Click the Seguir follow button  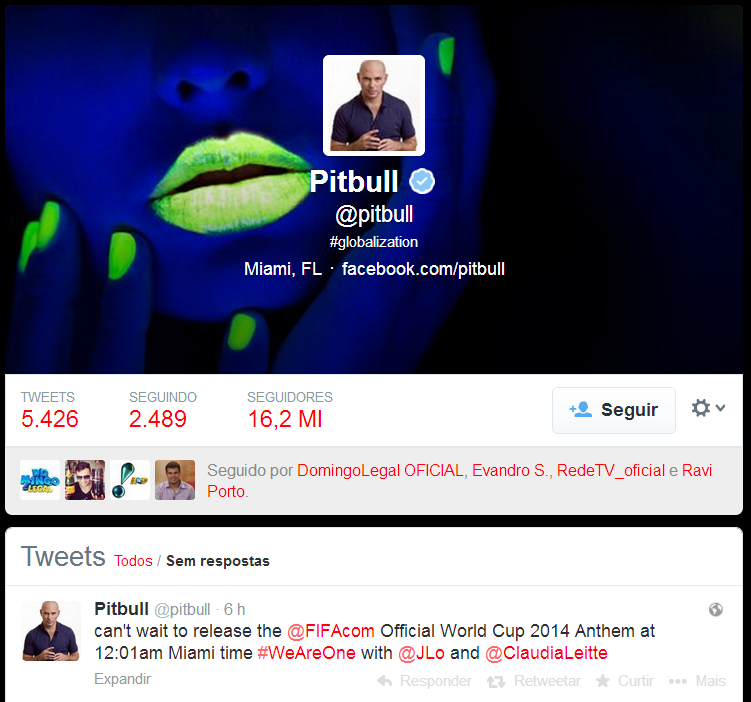tap(614, 410)
